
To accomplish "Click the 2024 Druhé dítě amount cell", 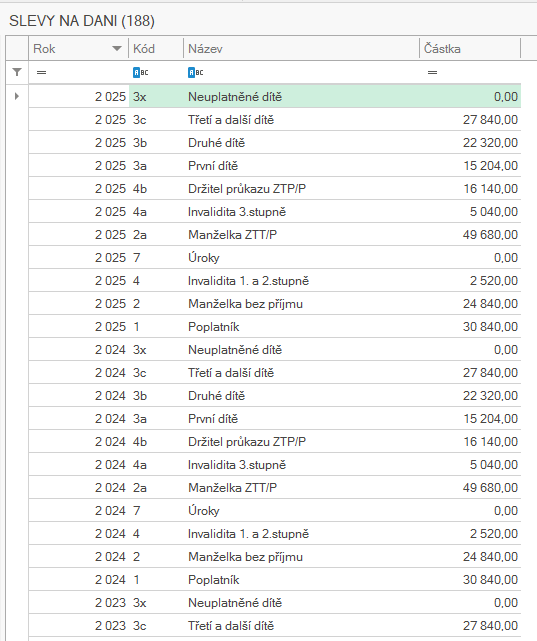I will [x=470, y=396].
